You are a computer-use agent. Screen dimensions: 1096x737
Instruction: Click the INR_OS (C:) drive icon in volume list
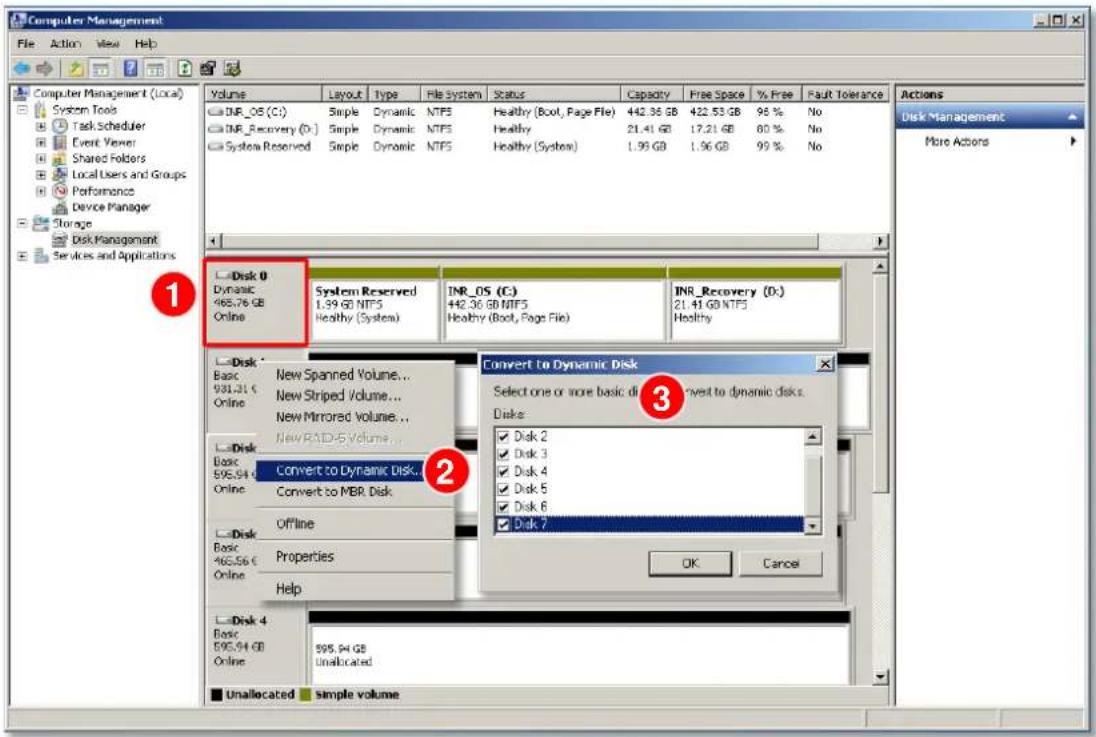point(216,112)
